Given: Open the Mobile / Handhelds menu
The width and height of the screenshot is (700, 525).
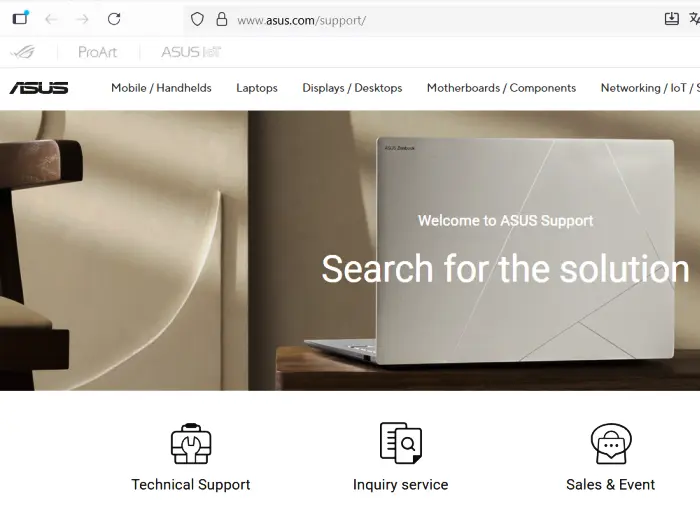Looking at the screenshot, I should click(x=161, y=88).
